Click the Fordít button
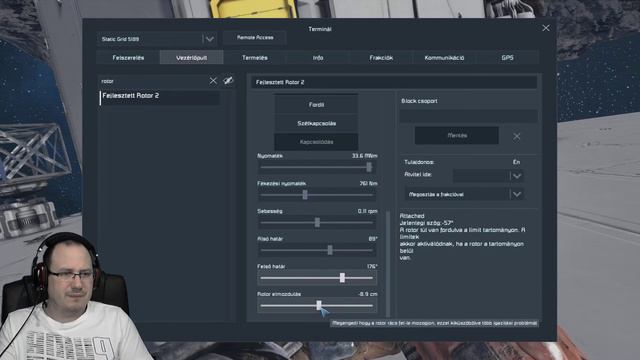Screen dimensions: 640x360 pos(316,104)
